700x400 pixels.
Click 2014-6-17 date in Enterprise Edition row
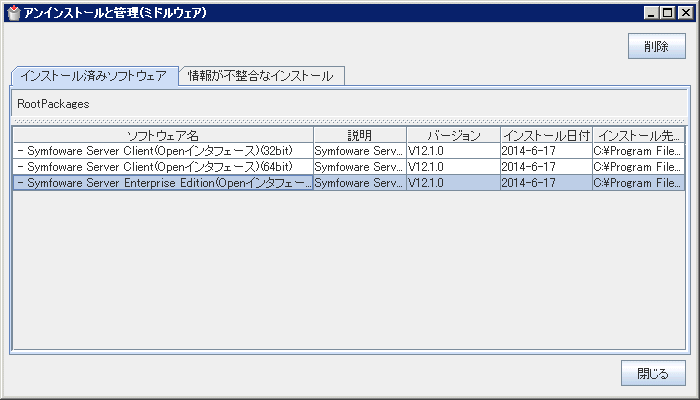(546, 183)
